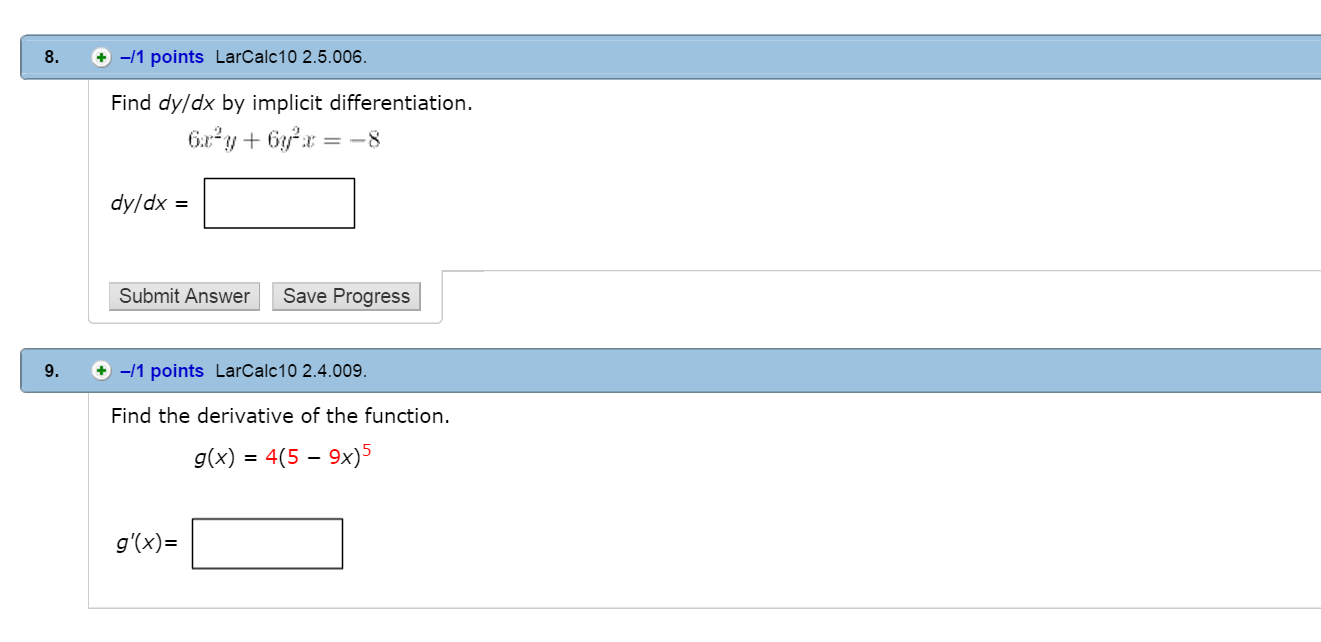Viewport: 1321px width, 642px height.
Task: Click the number 8 question label
Action: point(46,57)
